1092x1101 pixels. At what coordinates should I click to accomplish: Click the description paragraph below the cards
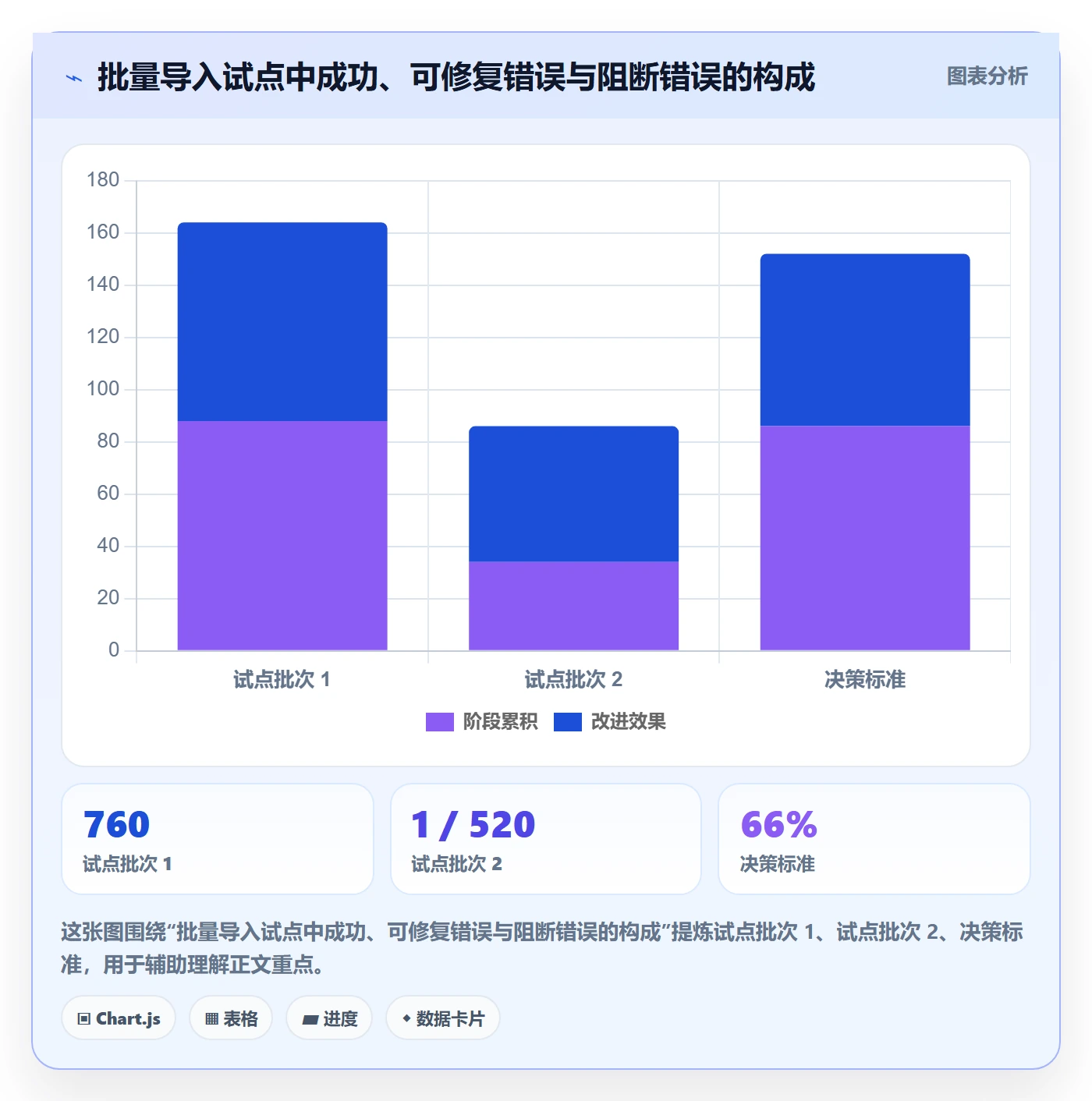click(542, 948)
